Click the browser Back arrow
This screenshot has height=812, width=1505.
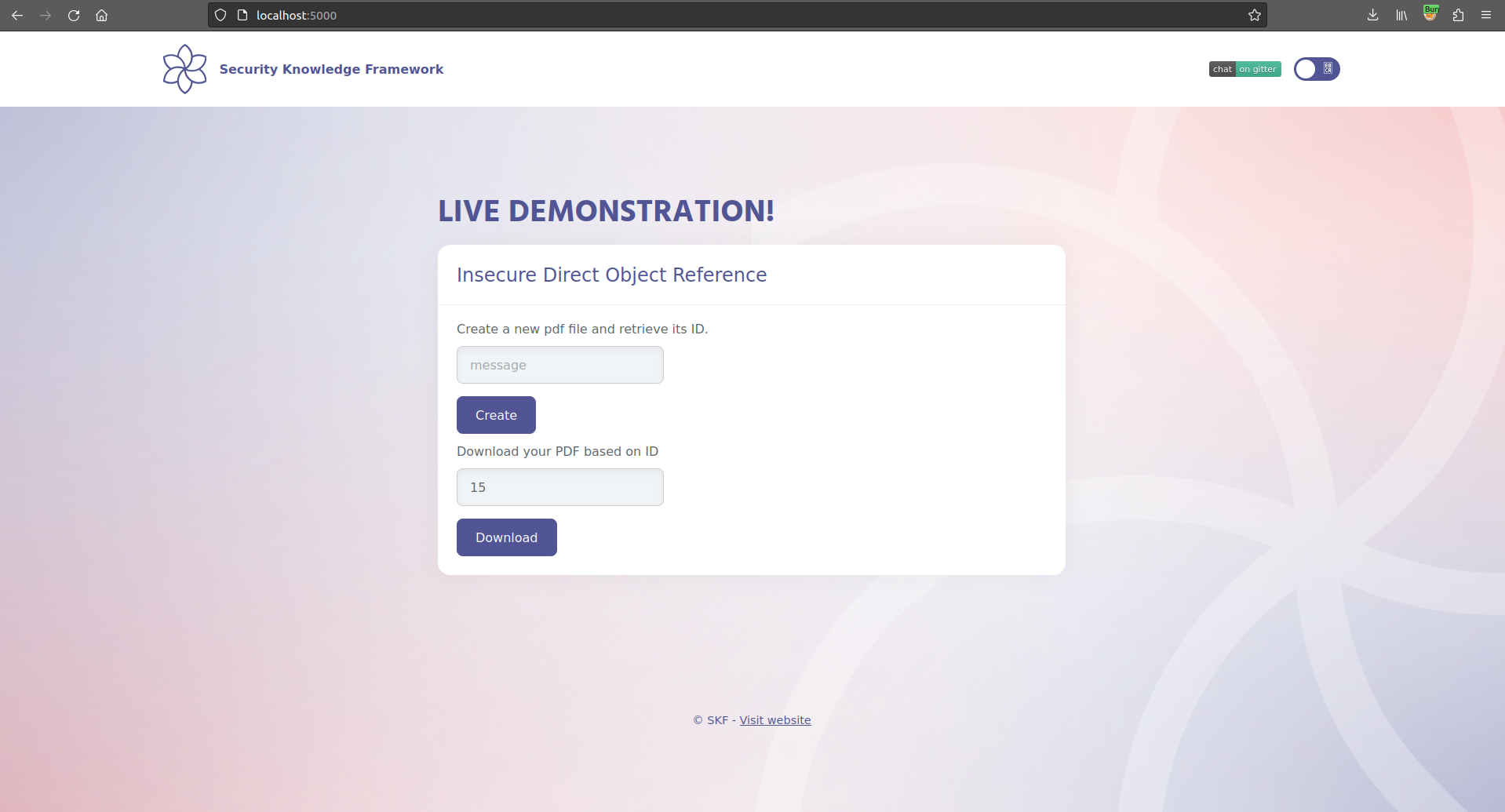(17, 15)
